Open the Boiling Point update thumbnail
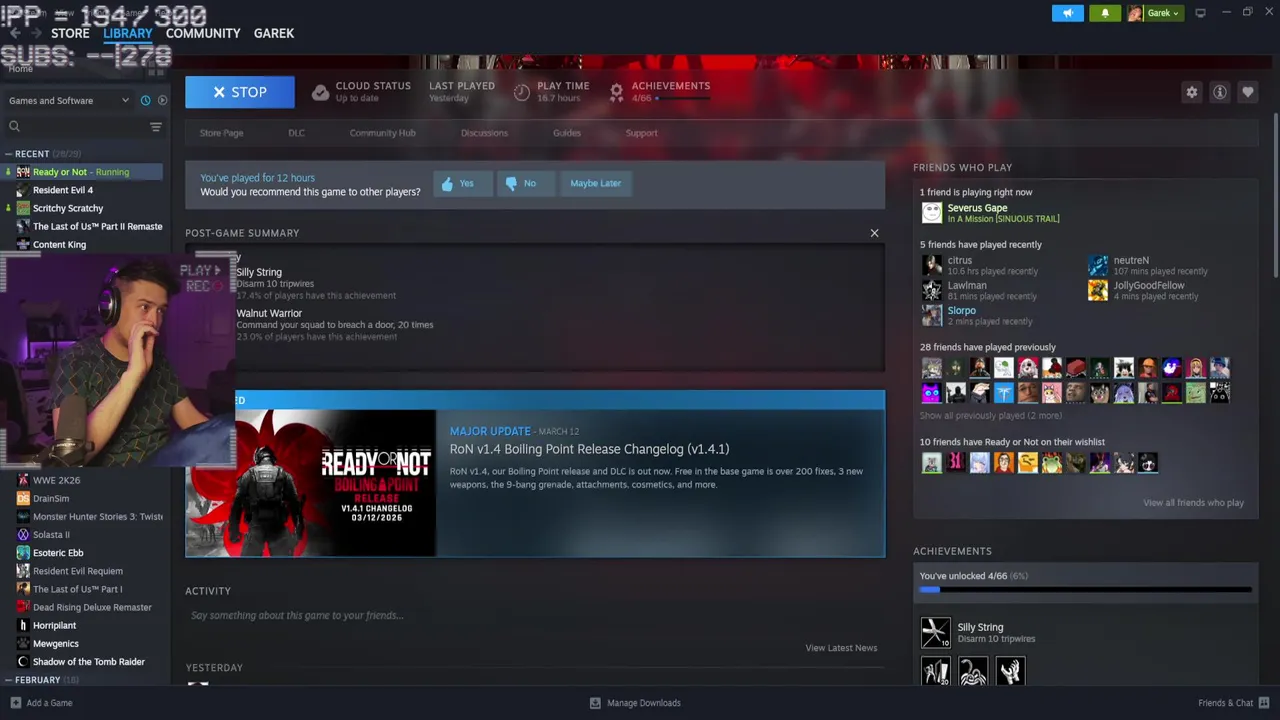 [x=310, y=483]
